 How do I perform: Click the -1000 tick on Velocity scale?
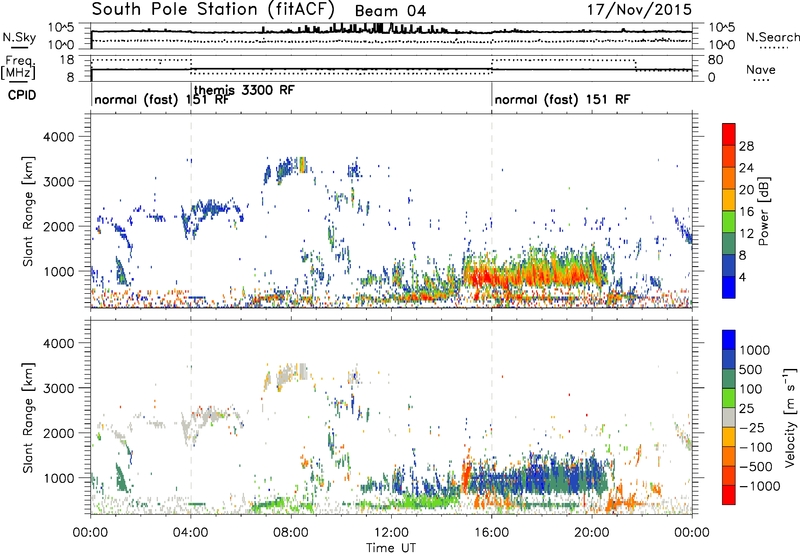[x=760, y=486]
